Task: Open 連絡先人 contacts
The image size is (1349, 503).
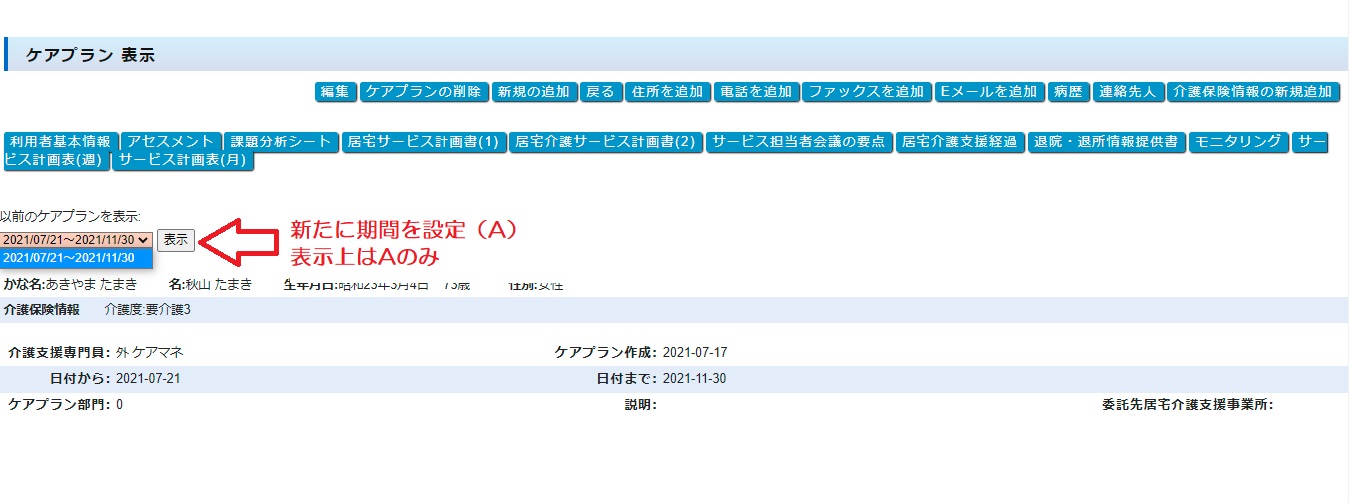Action: [x=1127, y=92]
